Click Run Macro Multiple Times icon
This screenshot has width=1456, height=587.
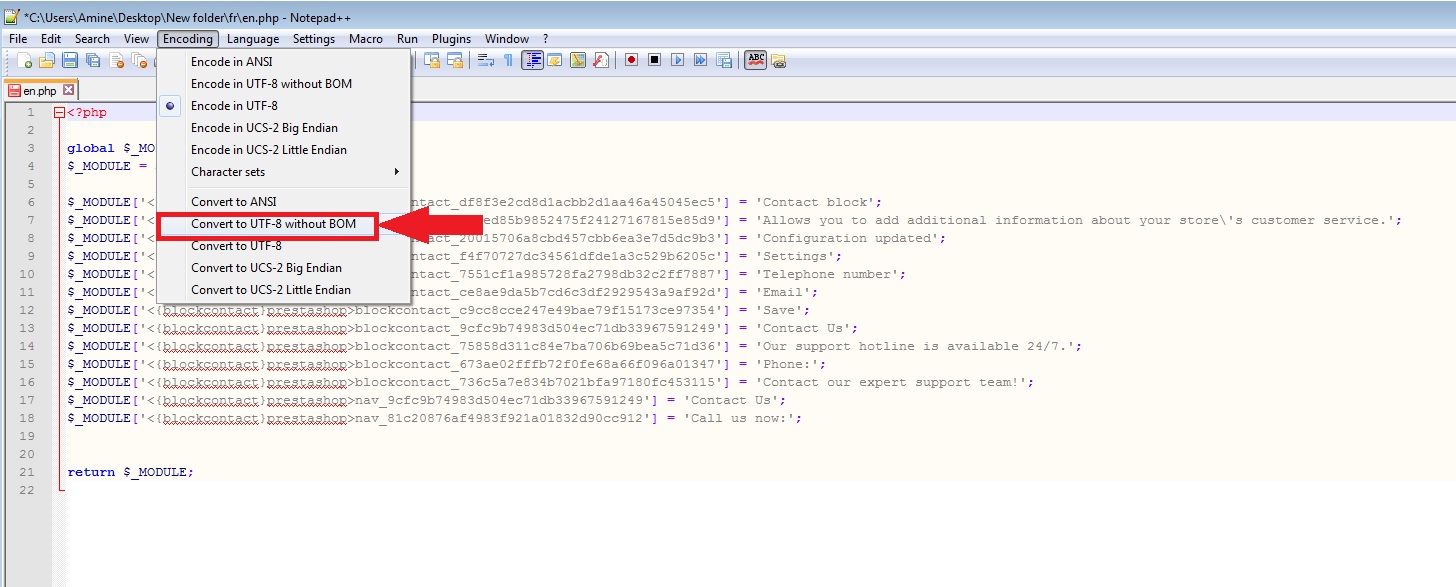pyautogui.click(x=700, y=60)
